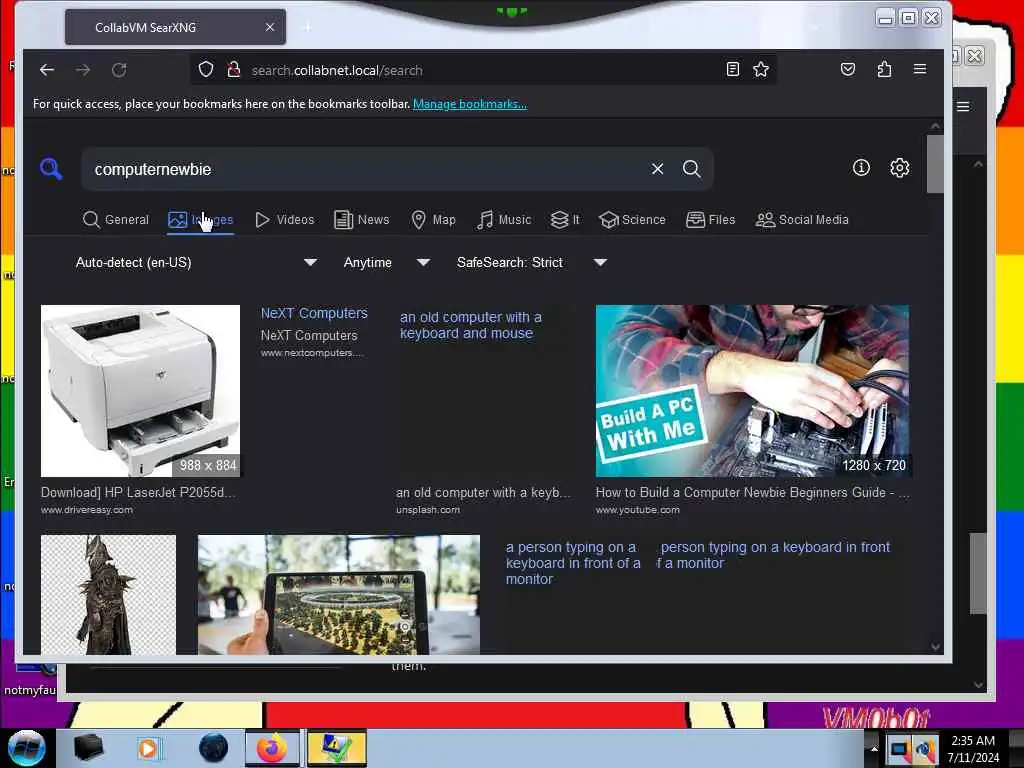Switch to the IT category
Image resolution: width=1024 pixels, height=768 pixels.
tap(565, 219)
